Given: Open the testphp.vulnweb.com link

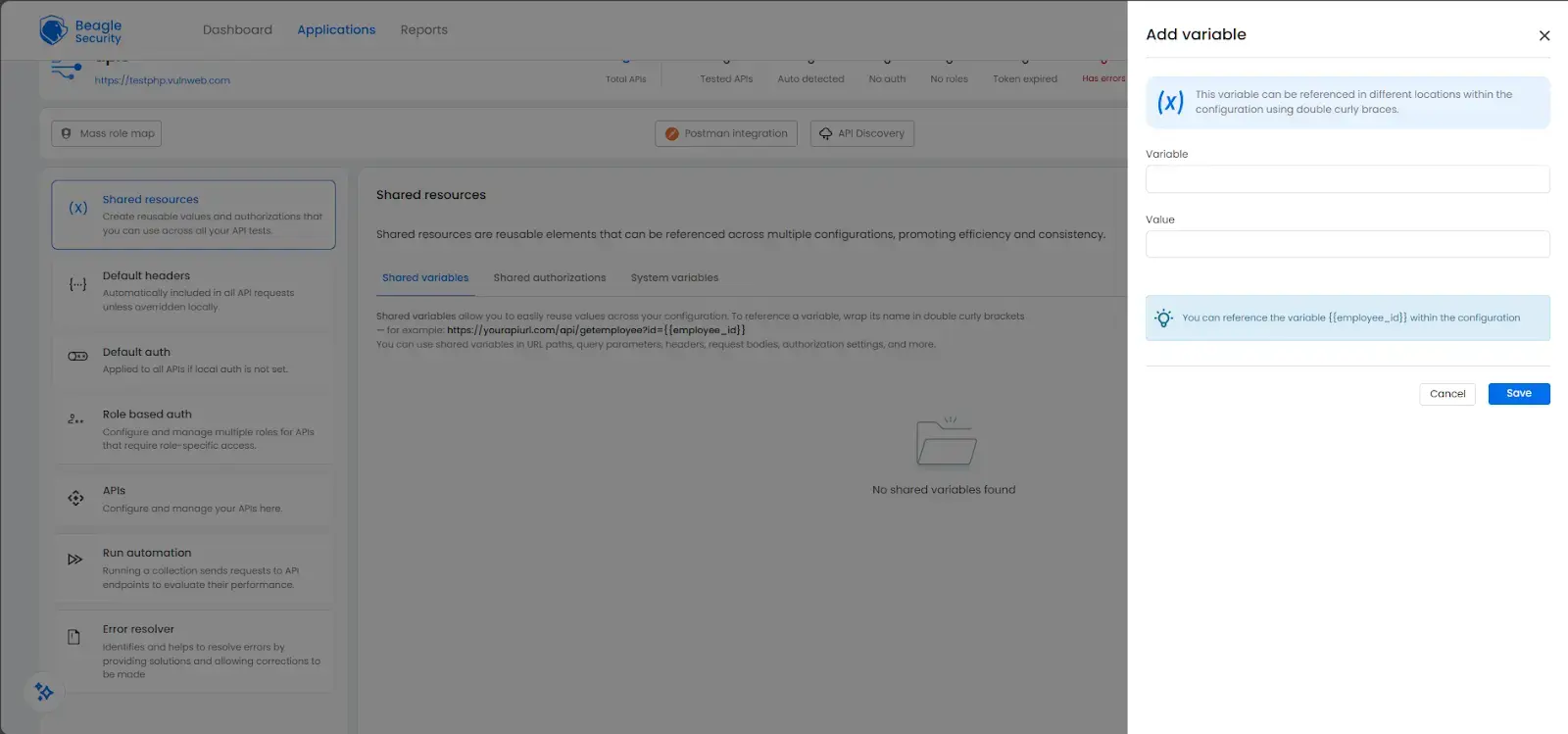Looking at the screenshot, I should tap(163, 80).
